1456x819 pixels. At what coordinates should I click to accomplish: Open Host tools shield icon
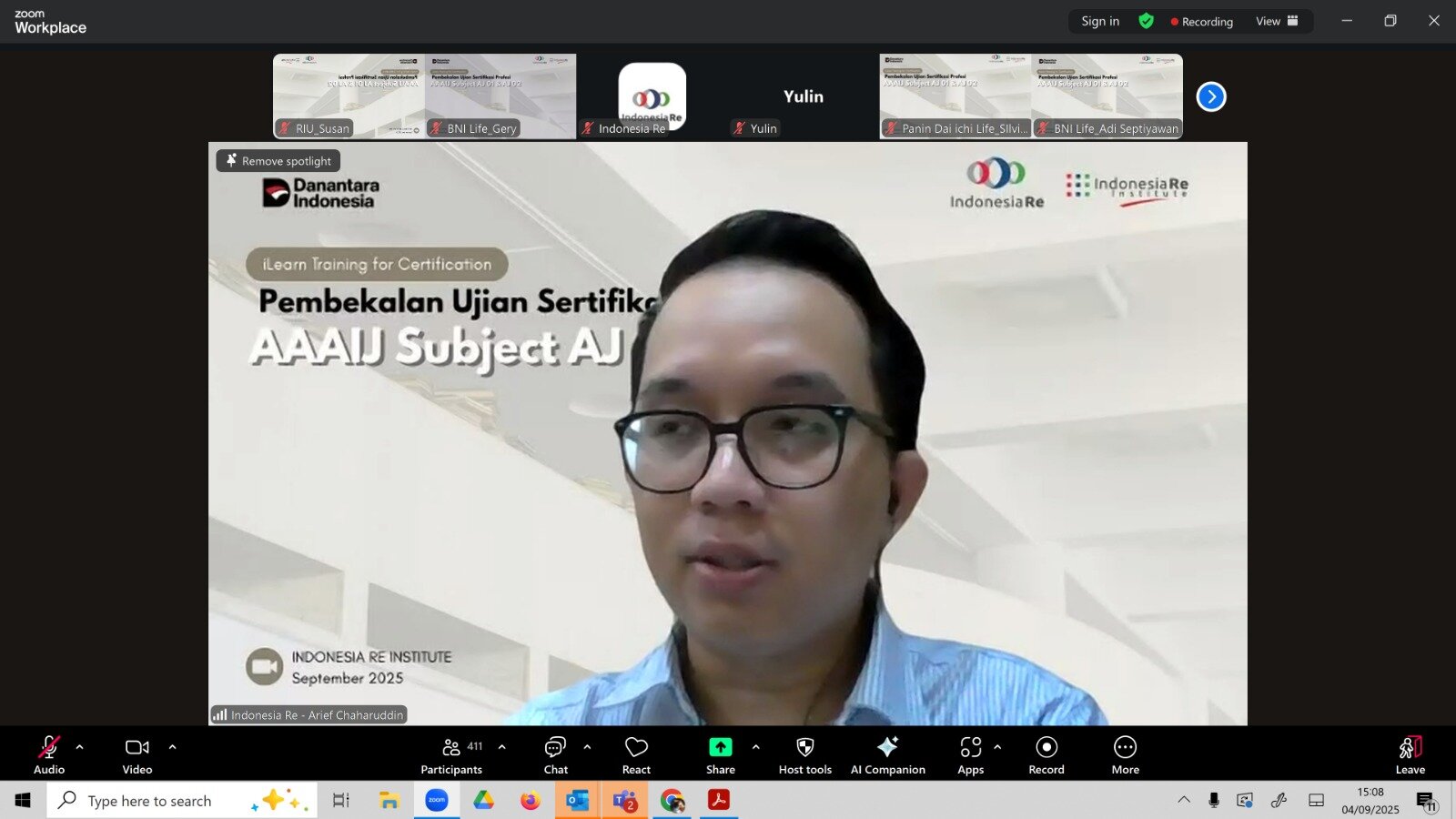(x=804, y=755)
